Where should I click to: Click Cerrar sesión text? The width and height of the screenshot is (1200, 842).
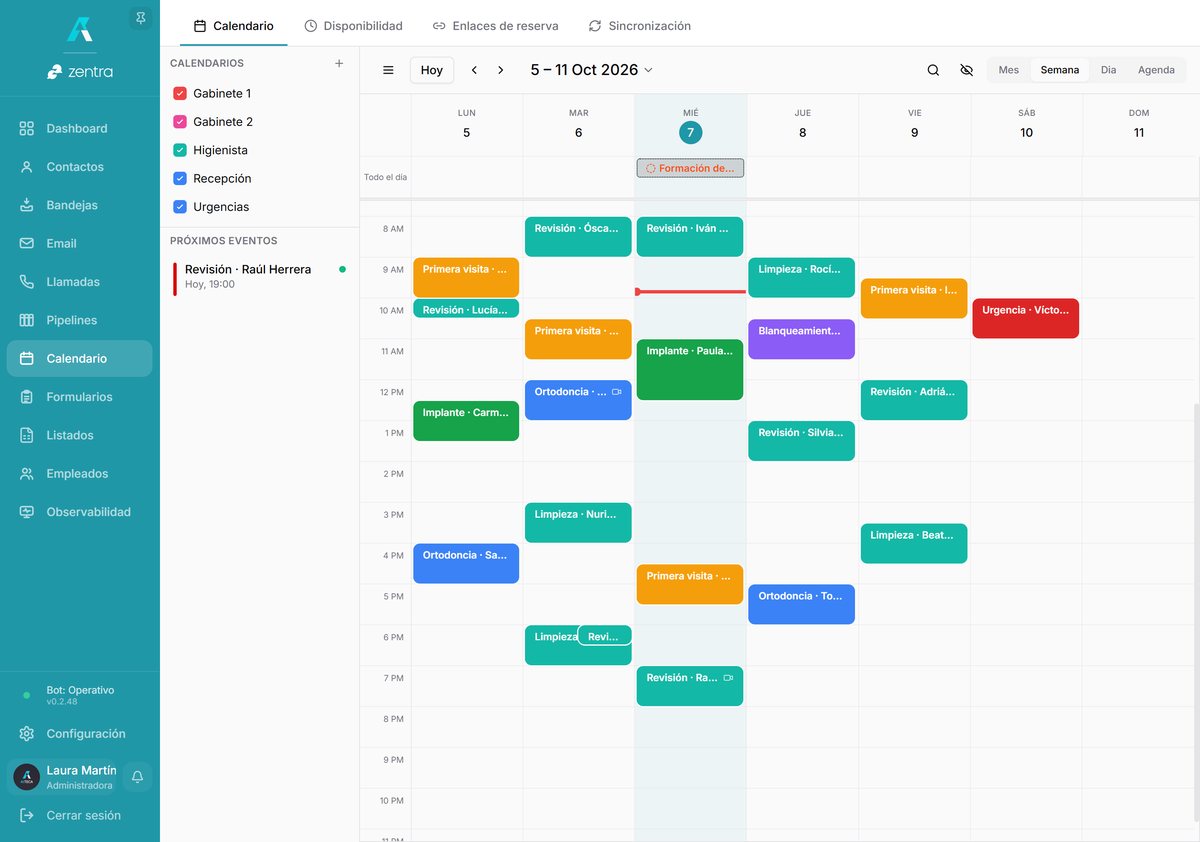click(83, 815)
